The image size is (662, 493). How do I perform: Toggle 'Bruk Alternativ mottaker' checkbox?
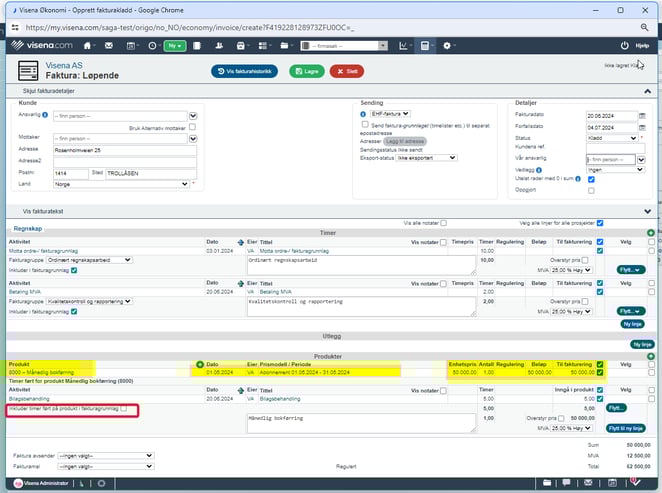tap(193, 129)
